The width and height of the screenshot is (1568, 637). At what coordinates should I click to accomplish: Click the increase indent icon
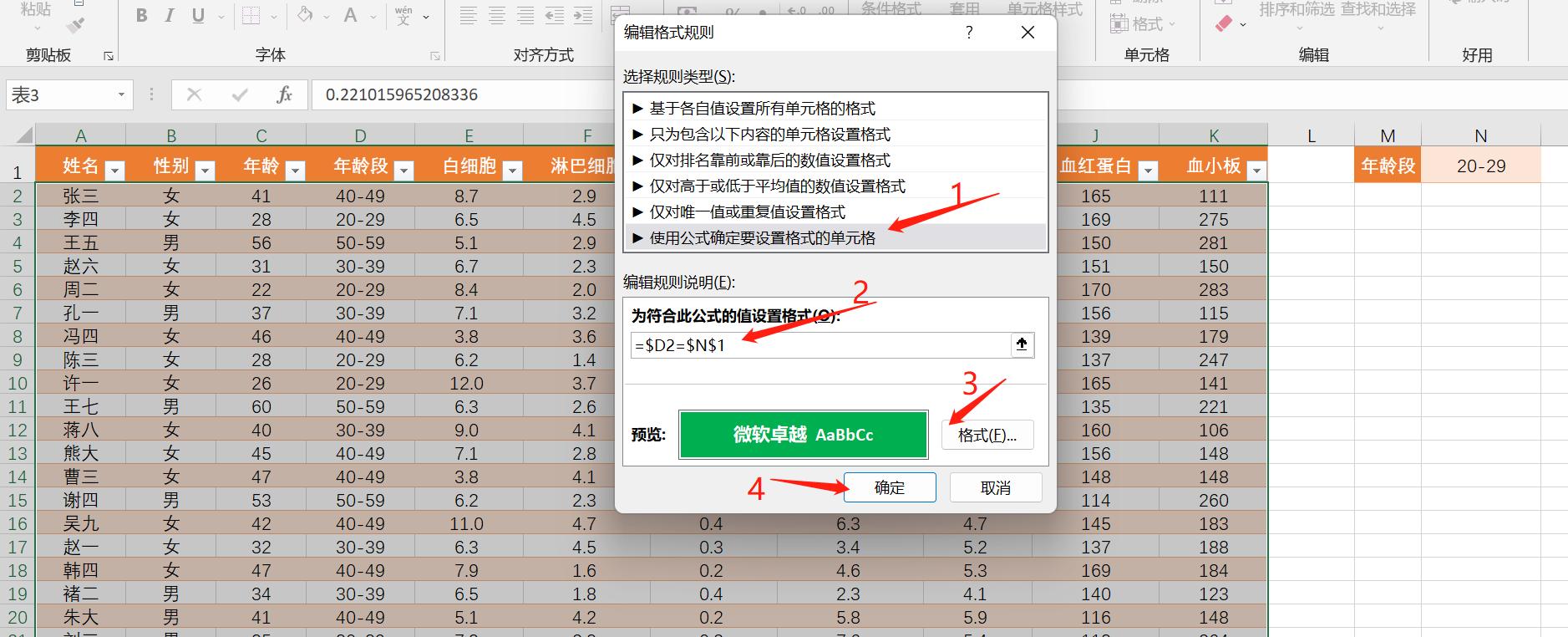pos(583,16)
